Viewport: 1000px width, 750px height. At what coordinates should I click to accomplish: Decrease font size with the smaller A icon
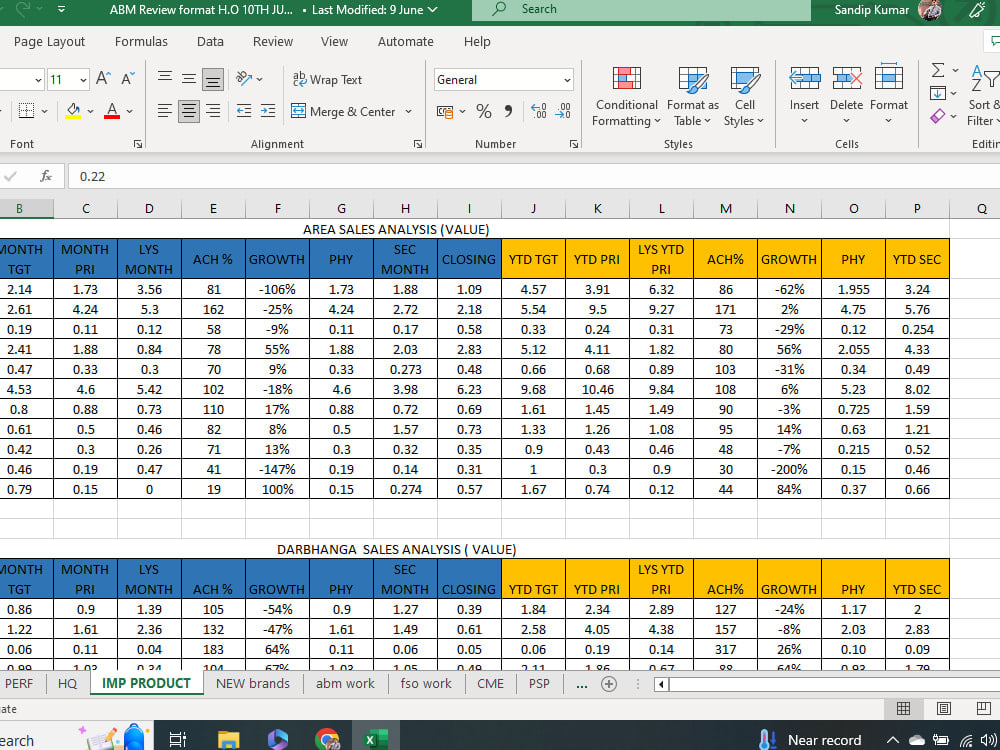tap(128, 79)
